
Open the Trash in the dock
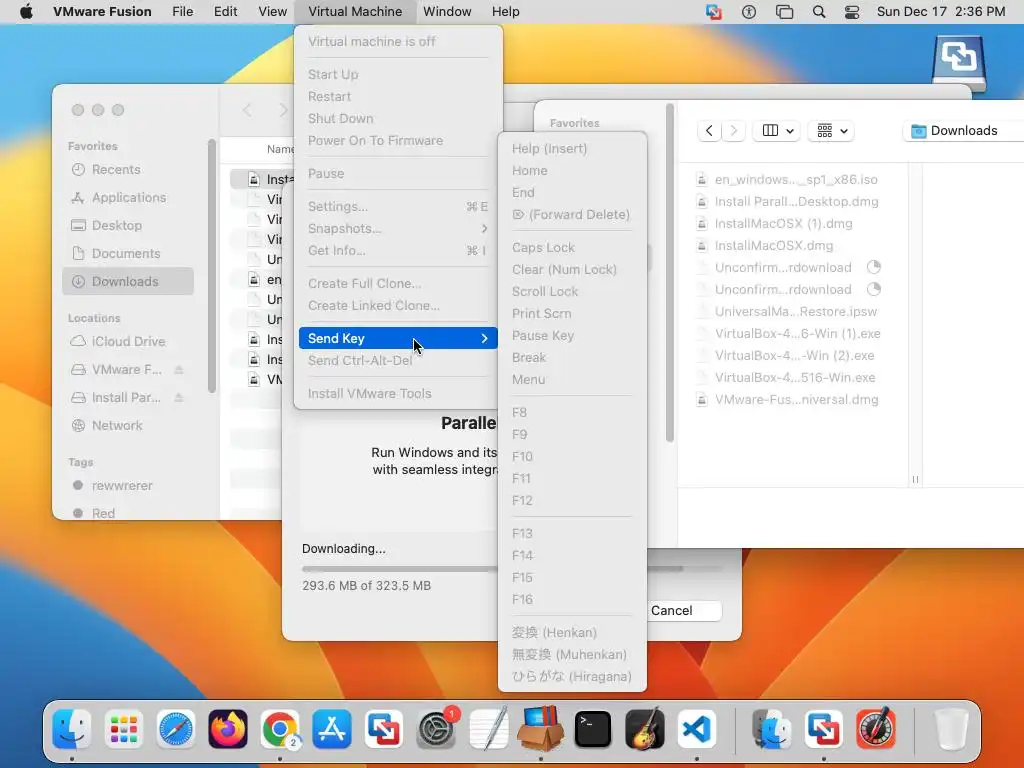tap(951, 729)
